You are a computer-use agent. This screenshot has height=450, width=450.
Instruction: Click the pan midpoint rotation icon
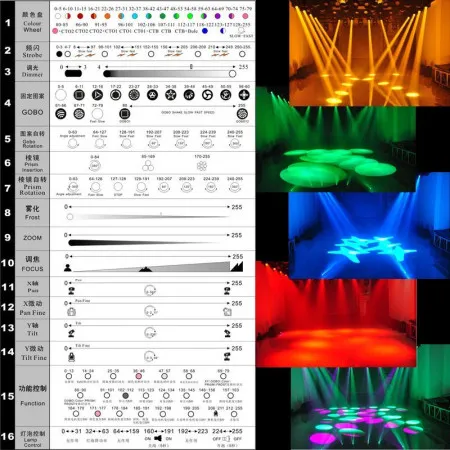tap(150, 290)
